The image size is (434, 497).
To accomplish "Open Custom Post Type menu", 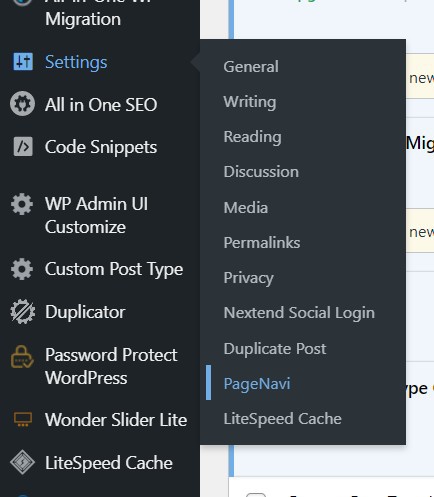I will (114, 269).
